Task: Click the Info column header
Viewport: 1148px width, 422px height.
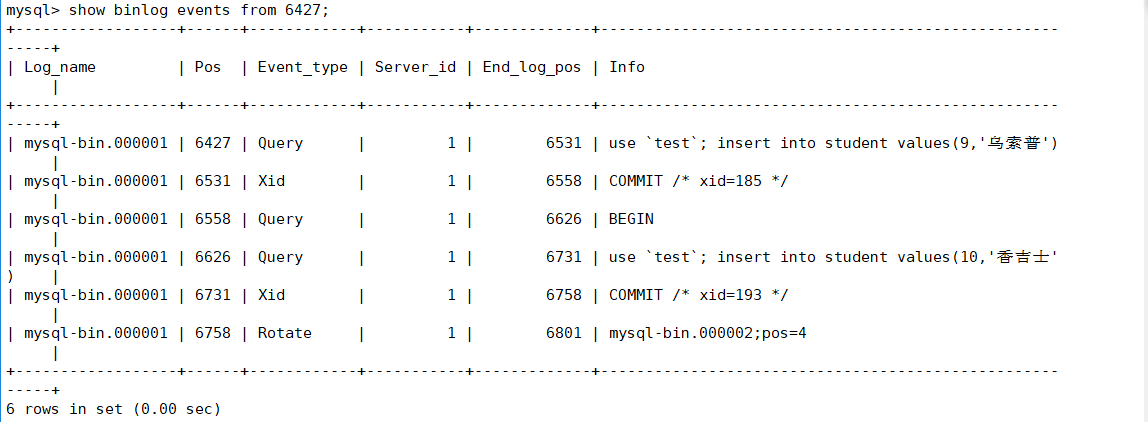Action: coord(627,67)
